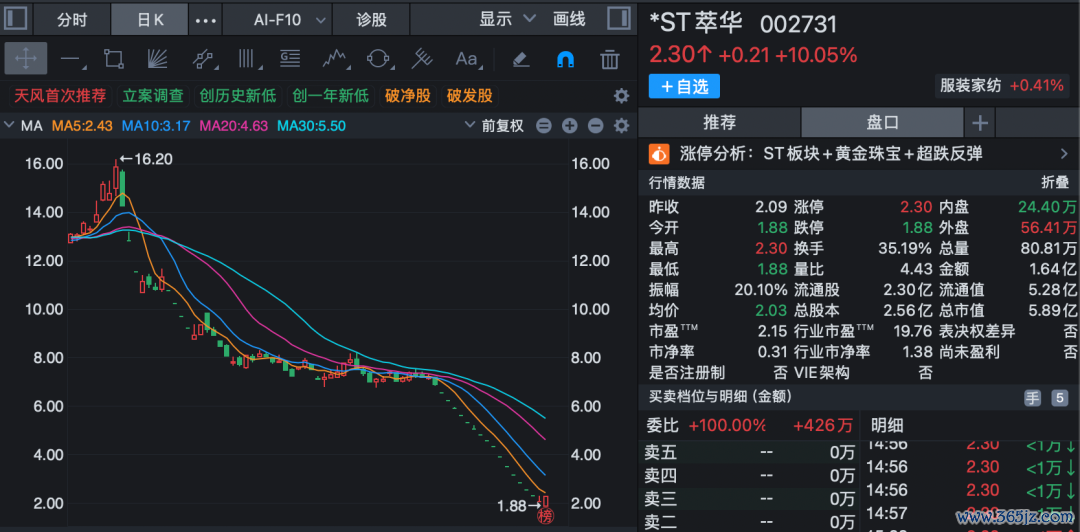
Task: Open the 显示 dropdown
Action: point(508,19)
